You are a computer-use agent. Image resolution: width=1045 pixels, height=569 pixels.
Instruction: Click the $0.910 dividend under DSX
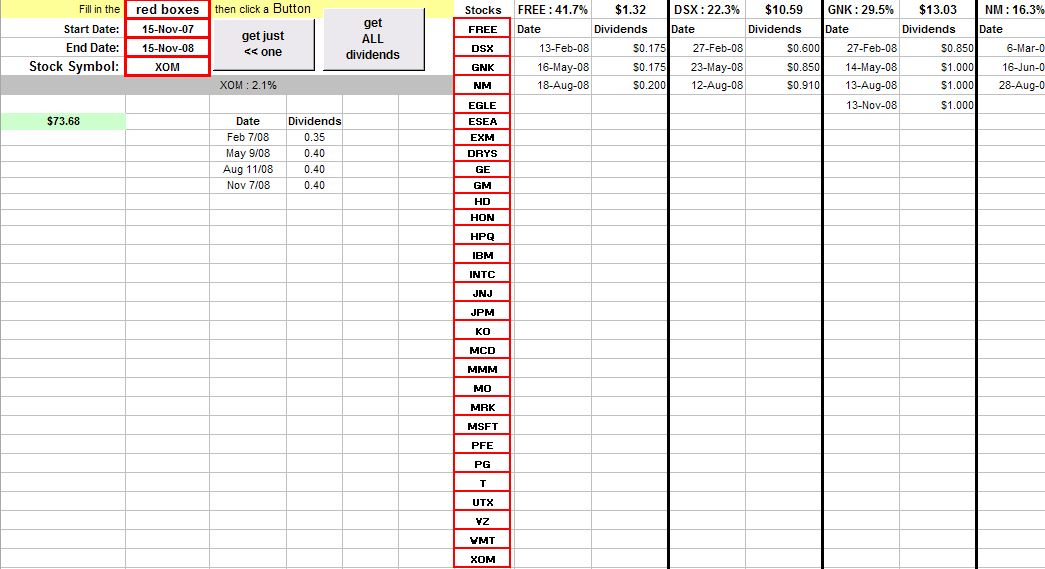tap(783, 85)
